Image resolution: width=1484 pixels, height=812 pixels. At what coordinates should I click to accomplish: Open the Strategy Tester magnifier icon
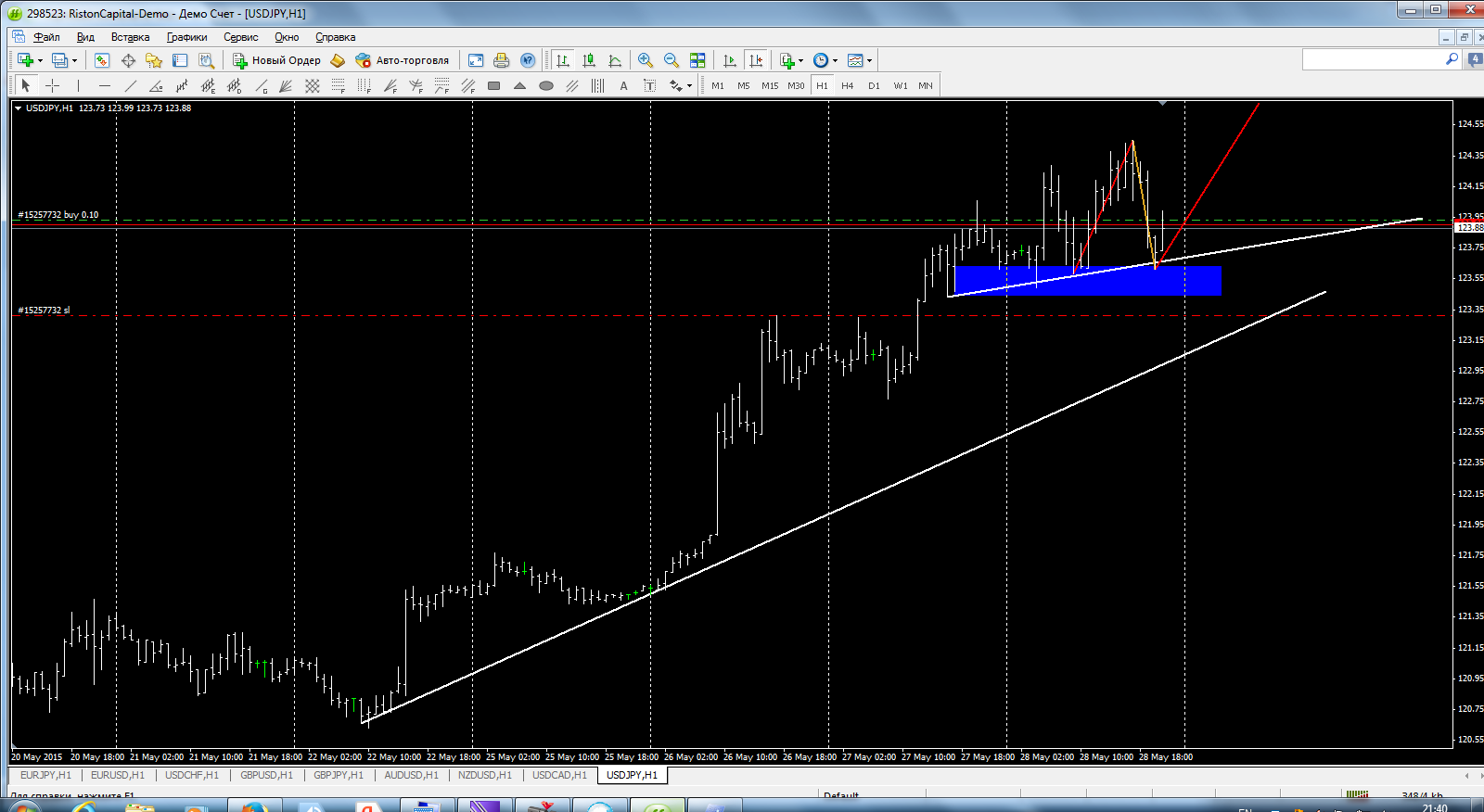206,60
